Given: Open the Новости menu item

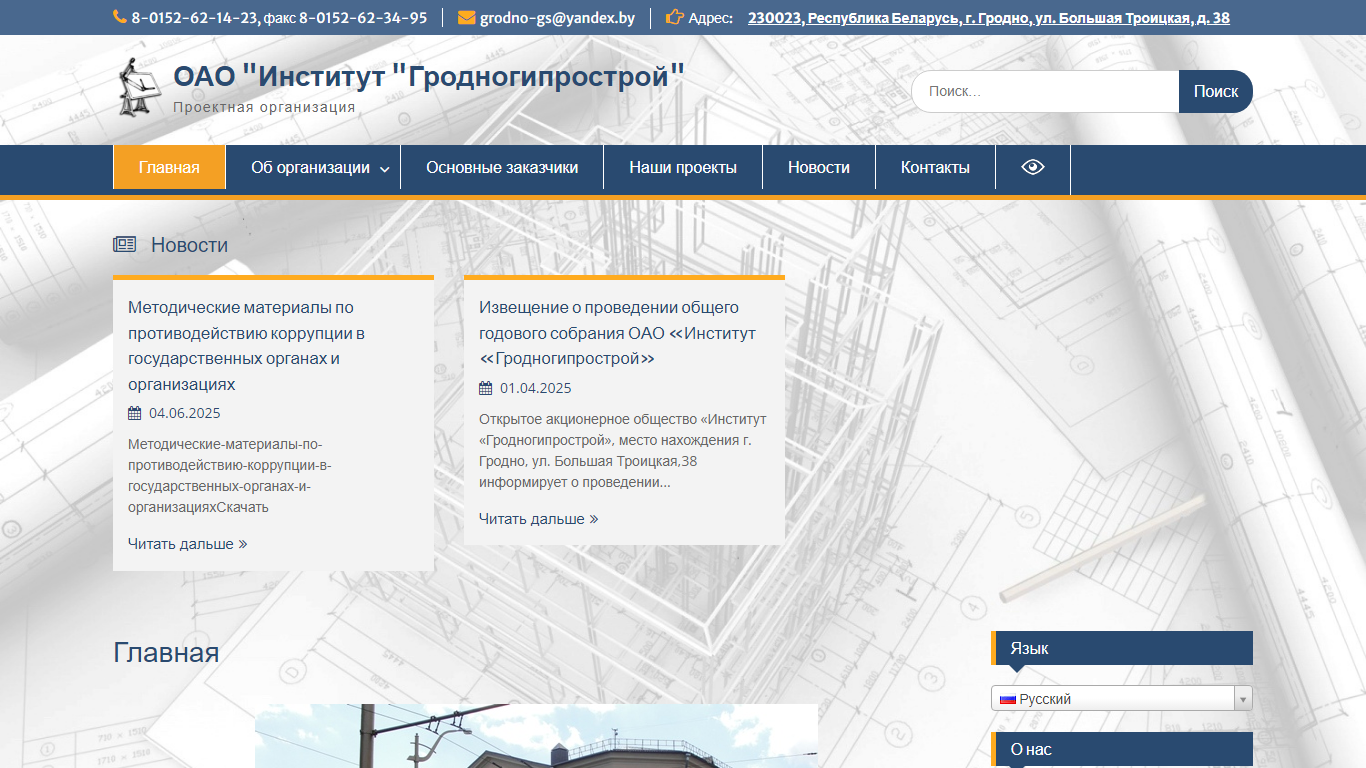Looking at the screenshot, I should pos(819,167).
